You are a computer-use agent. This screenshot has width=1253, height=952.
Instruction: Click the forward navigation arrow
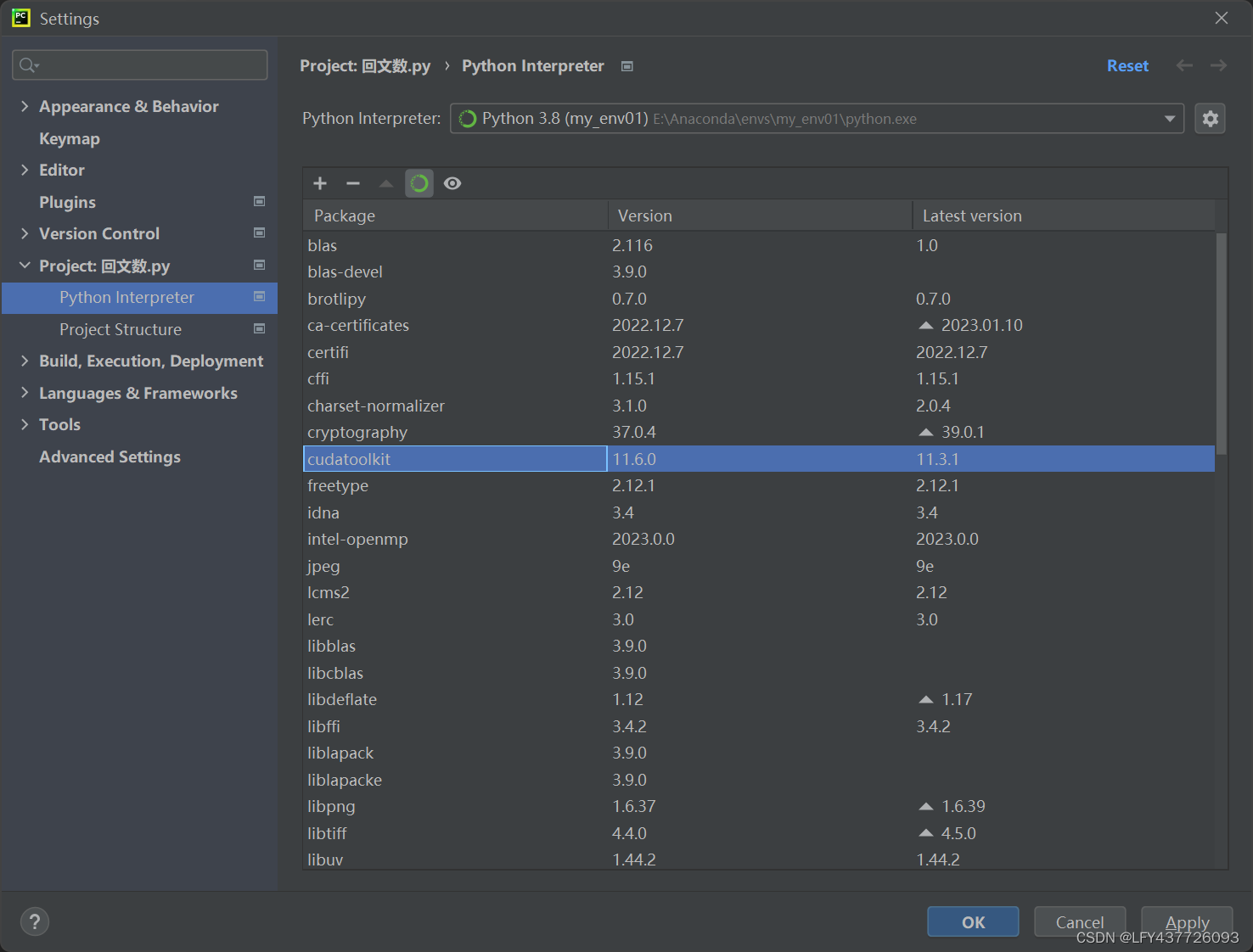[x=1218, y=66]
